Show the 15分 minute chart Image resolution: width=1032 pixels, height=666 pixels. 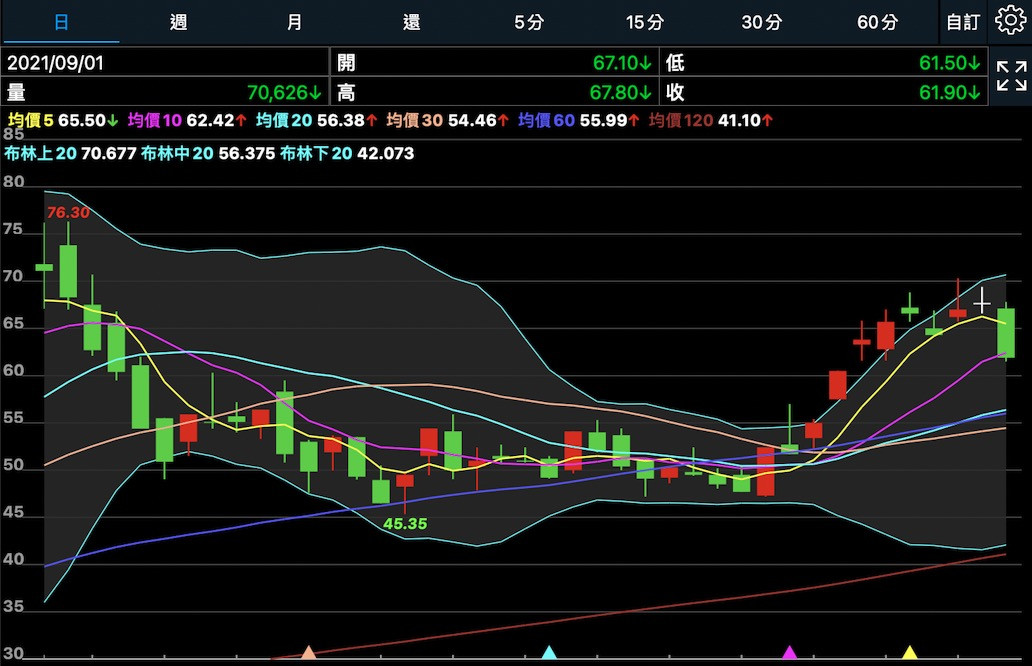[645, 22]
